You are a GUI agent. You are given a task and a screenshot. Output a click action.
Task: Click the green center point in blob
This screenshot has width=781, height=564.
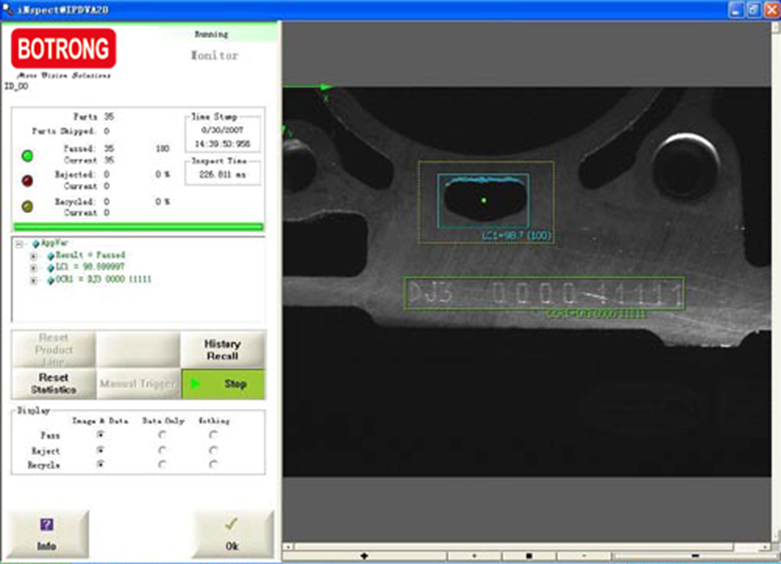pyautogui.click(x=484, y=200)
